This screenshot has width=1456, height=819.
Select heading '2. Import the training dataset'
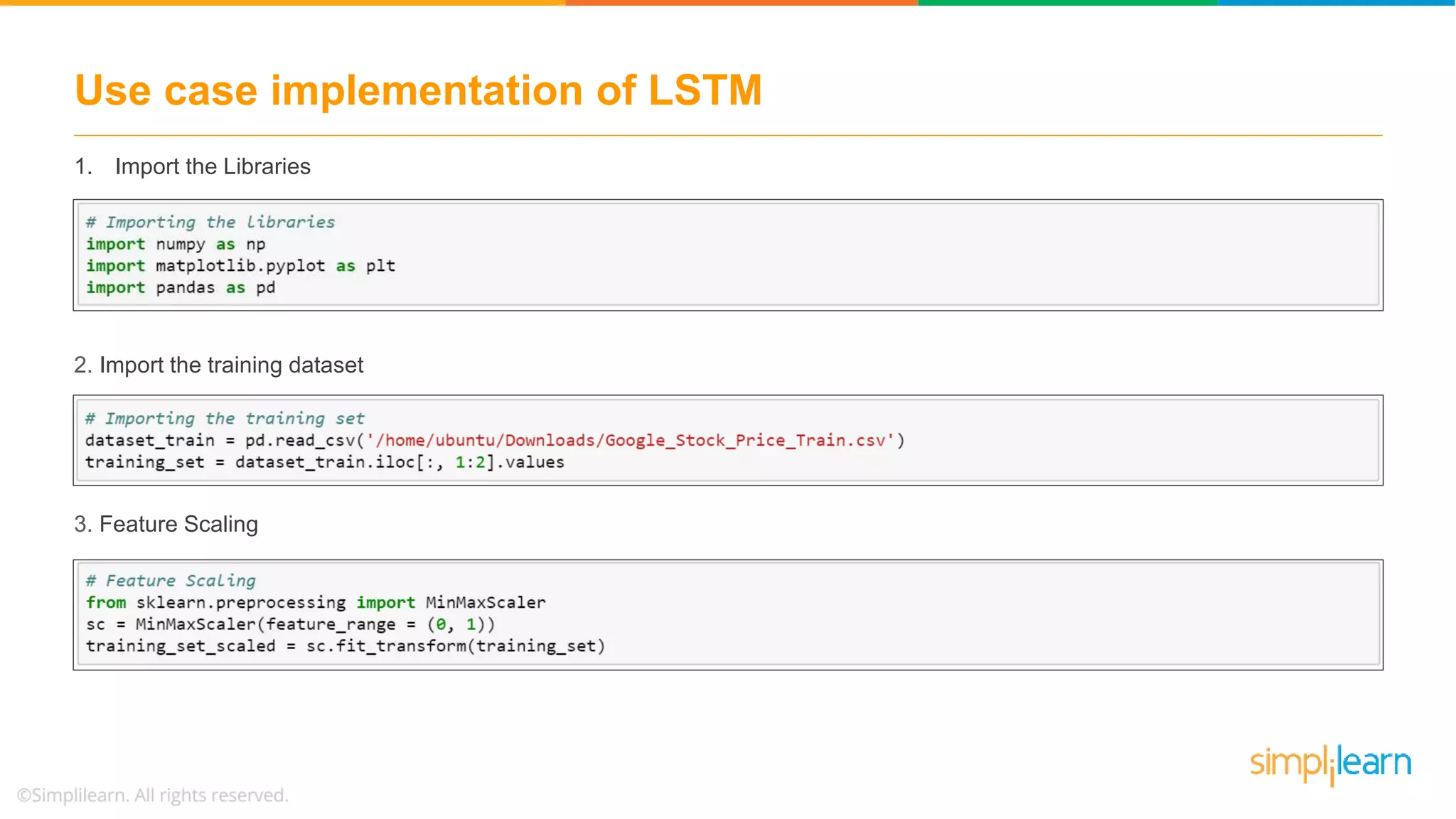point(218,365)
